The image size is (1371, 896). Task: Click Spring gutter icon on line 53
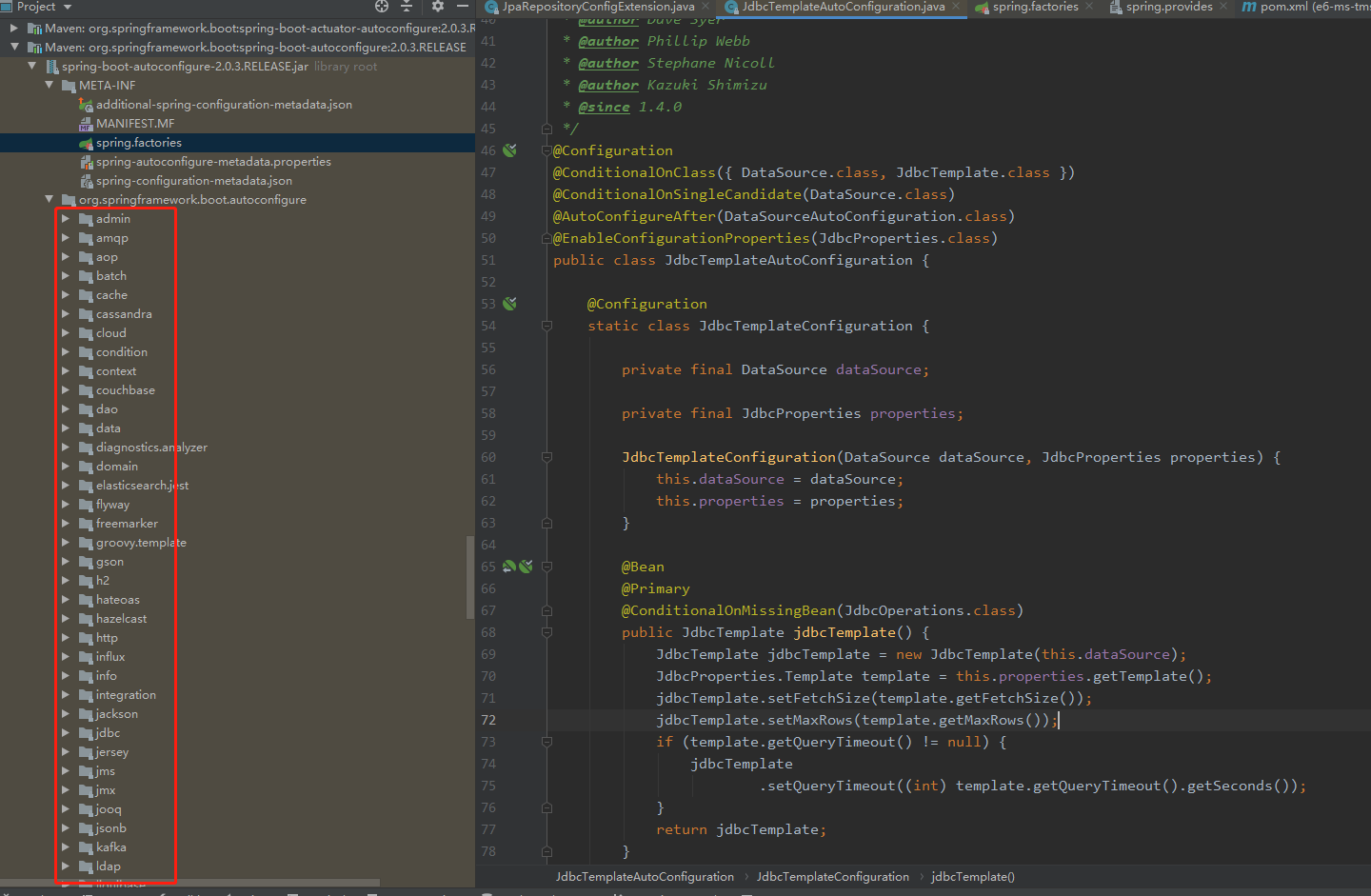510,304
